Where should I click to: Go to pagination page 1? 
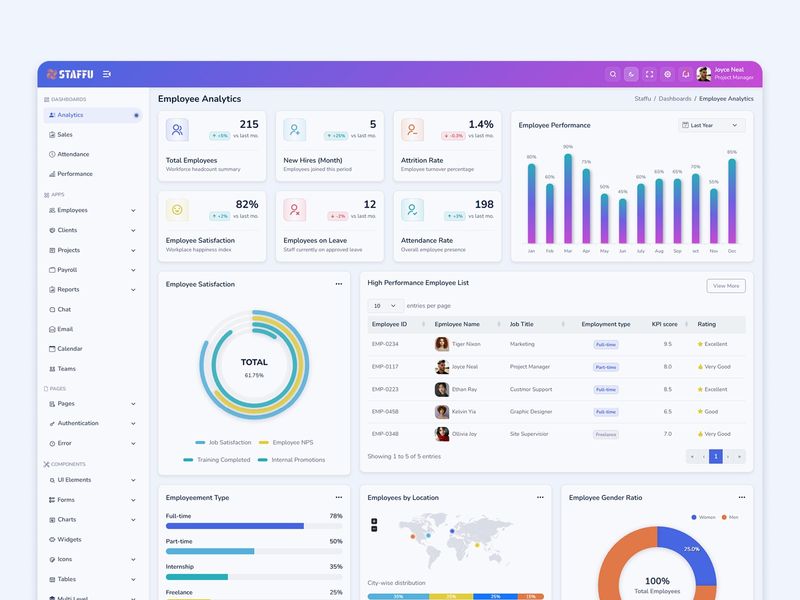tap(716, 456)
